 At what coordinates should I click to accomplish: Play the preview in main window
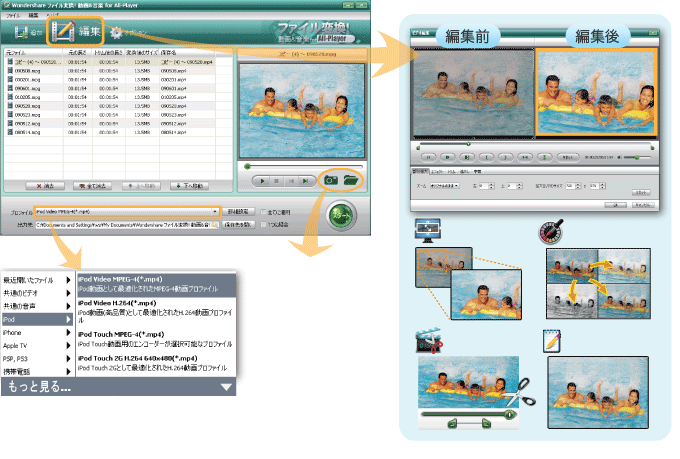(x=262, y=181)
